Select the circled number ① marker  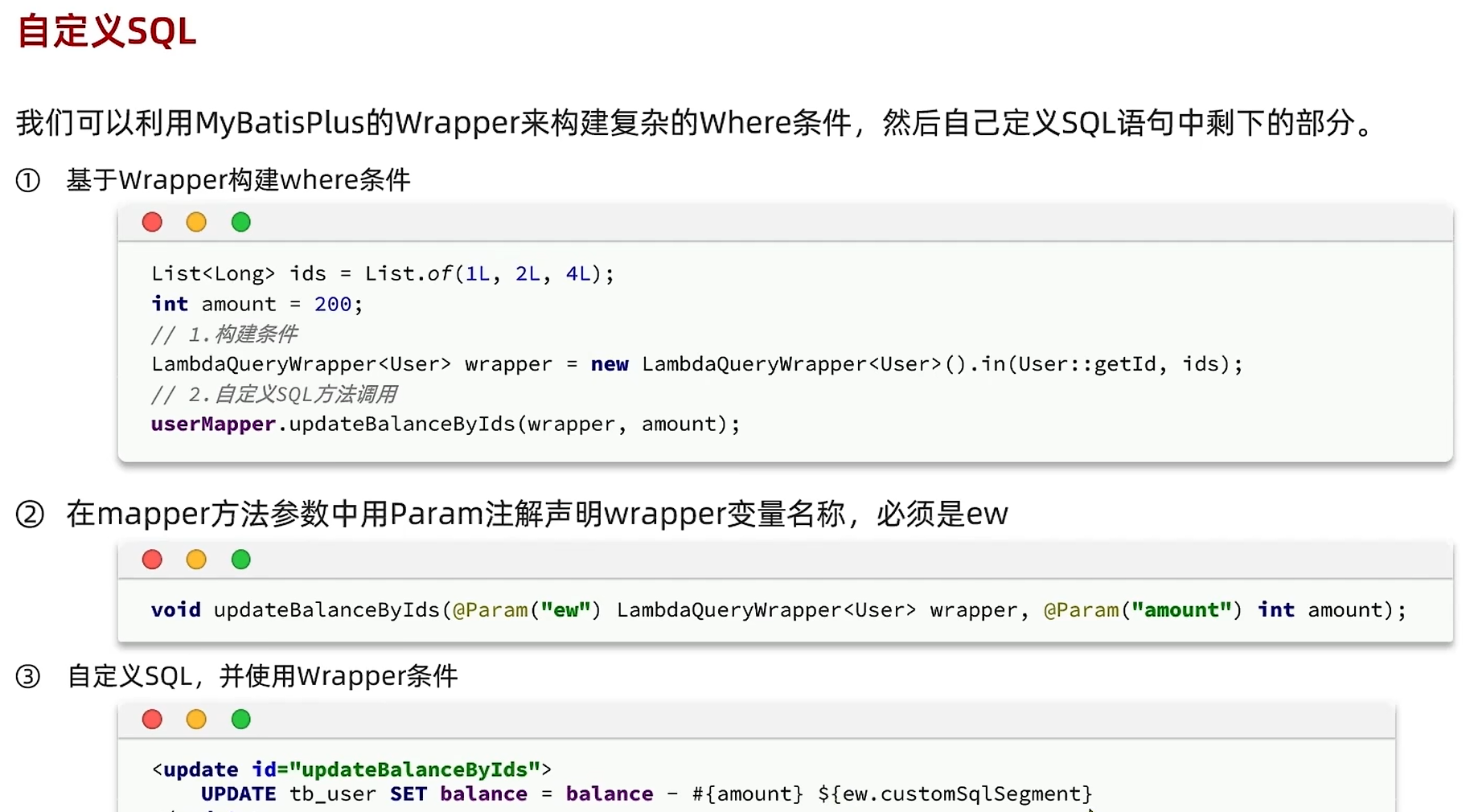point(28,181)
